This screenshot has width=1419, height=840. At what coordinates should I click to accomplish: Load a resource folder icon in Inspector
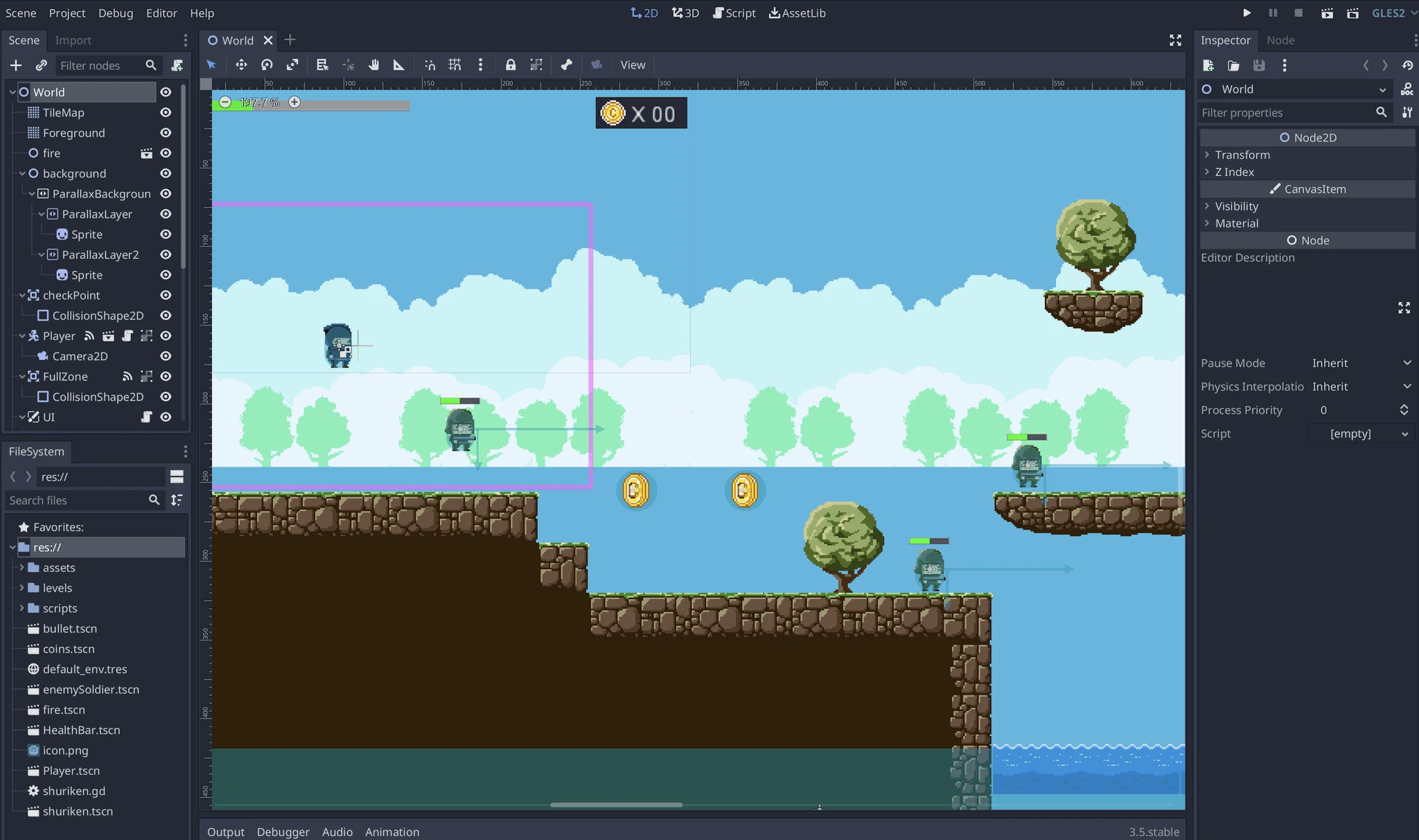pyautogui.click(x=1233, y=65)
